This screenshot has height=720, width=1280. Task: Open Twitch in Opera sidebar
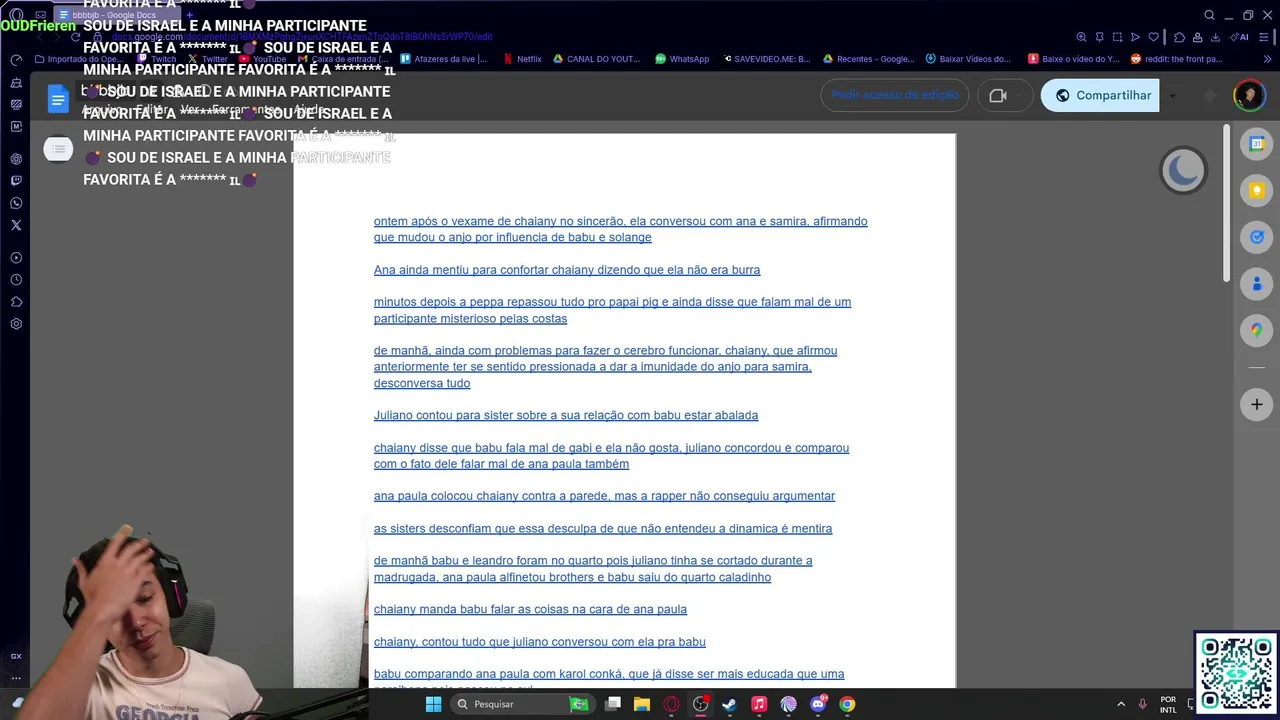pyautogui.click(x=16, y=181)
